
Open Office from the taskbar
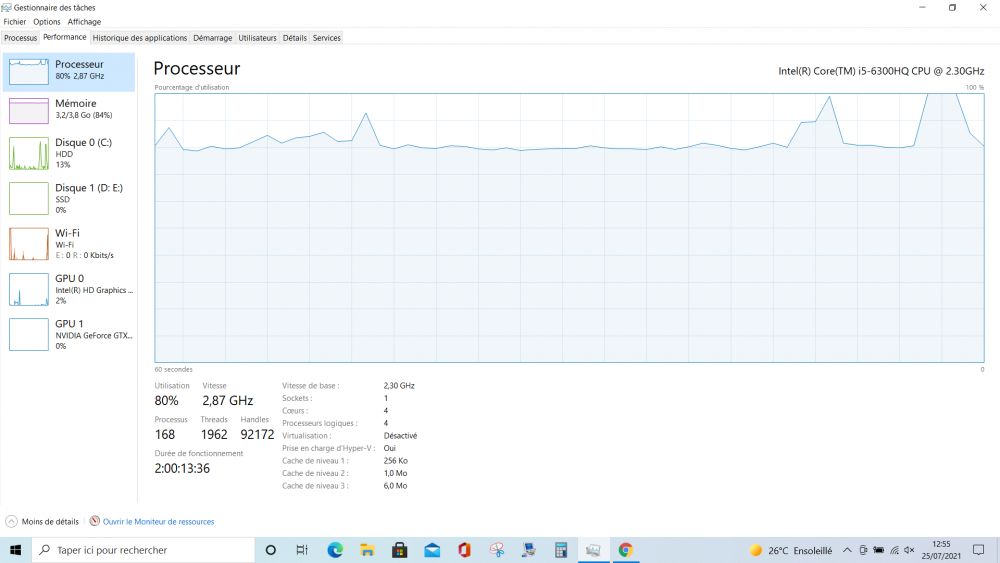tap(464, 550)
